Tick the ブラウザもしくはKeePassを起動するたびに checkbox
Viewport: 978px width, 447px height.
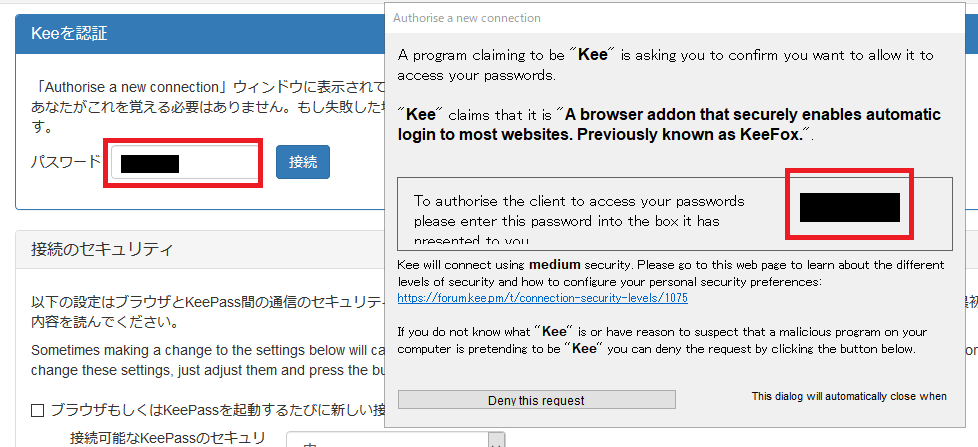pyautogui.click(x=38, y=410)
